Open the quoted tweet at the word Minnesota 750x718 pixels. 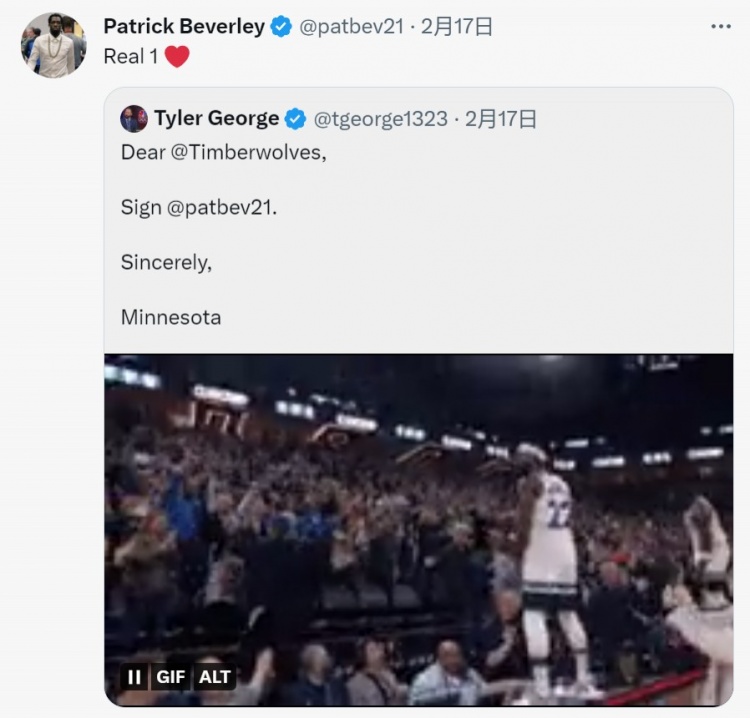coord(171,318)
